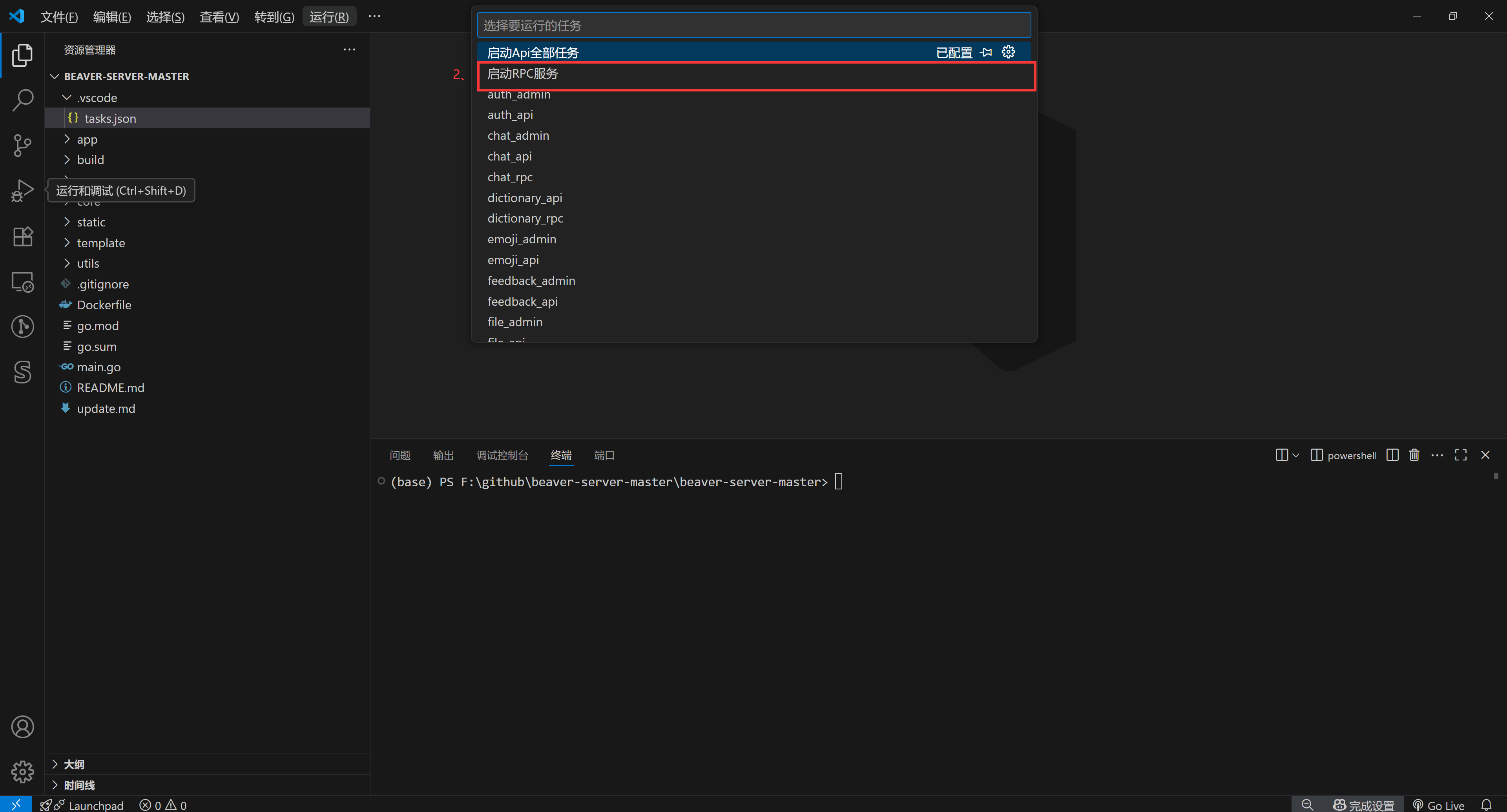Expand the build folder
1507x812 pixels.
click(67, 160)
